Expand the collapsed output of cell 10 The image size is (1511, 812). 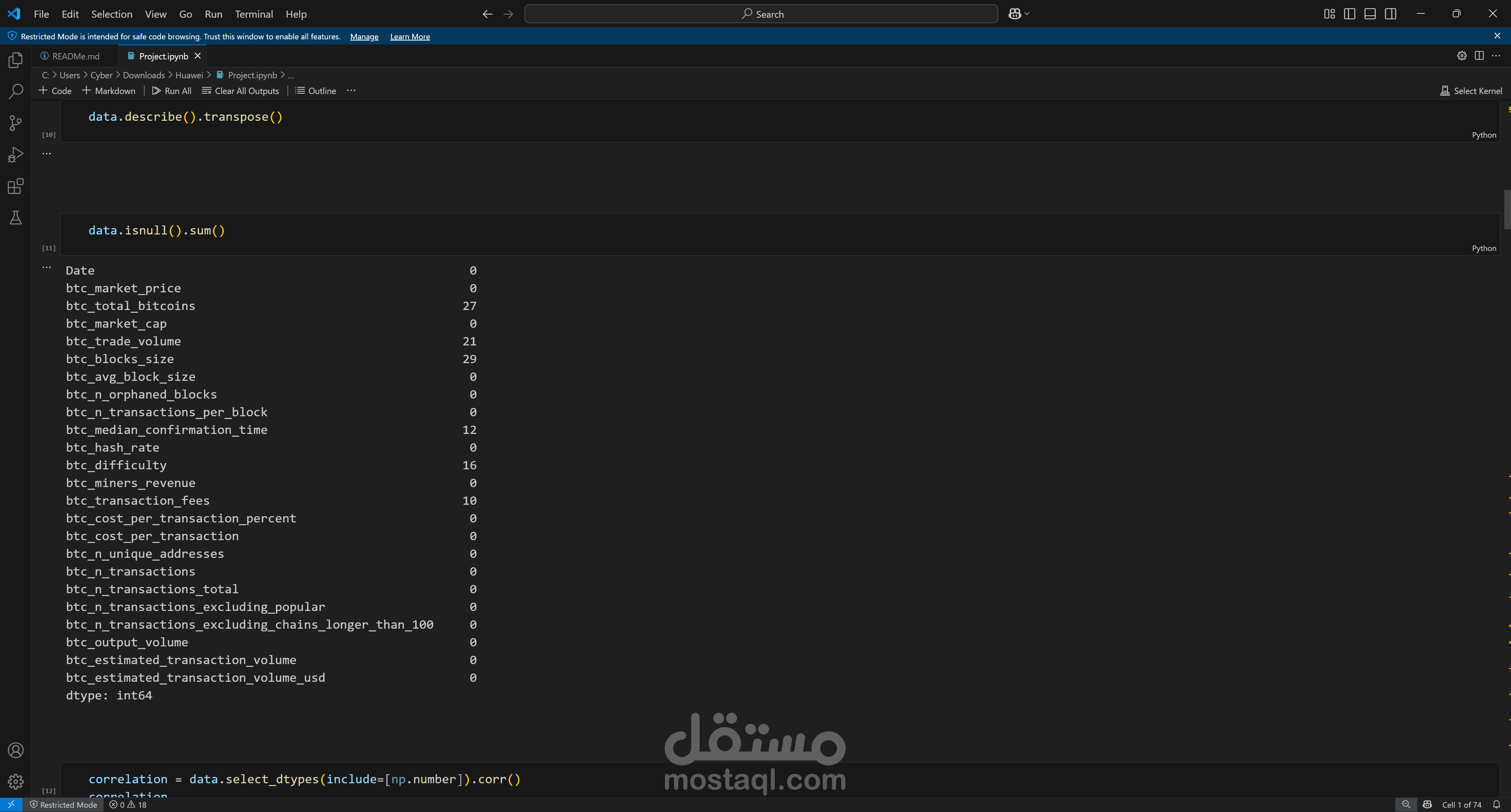46,153
